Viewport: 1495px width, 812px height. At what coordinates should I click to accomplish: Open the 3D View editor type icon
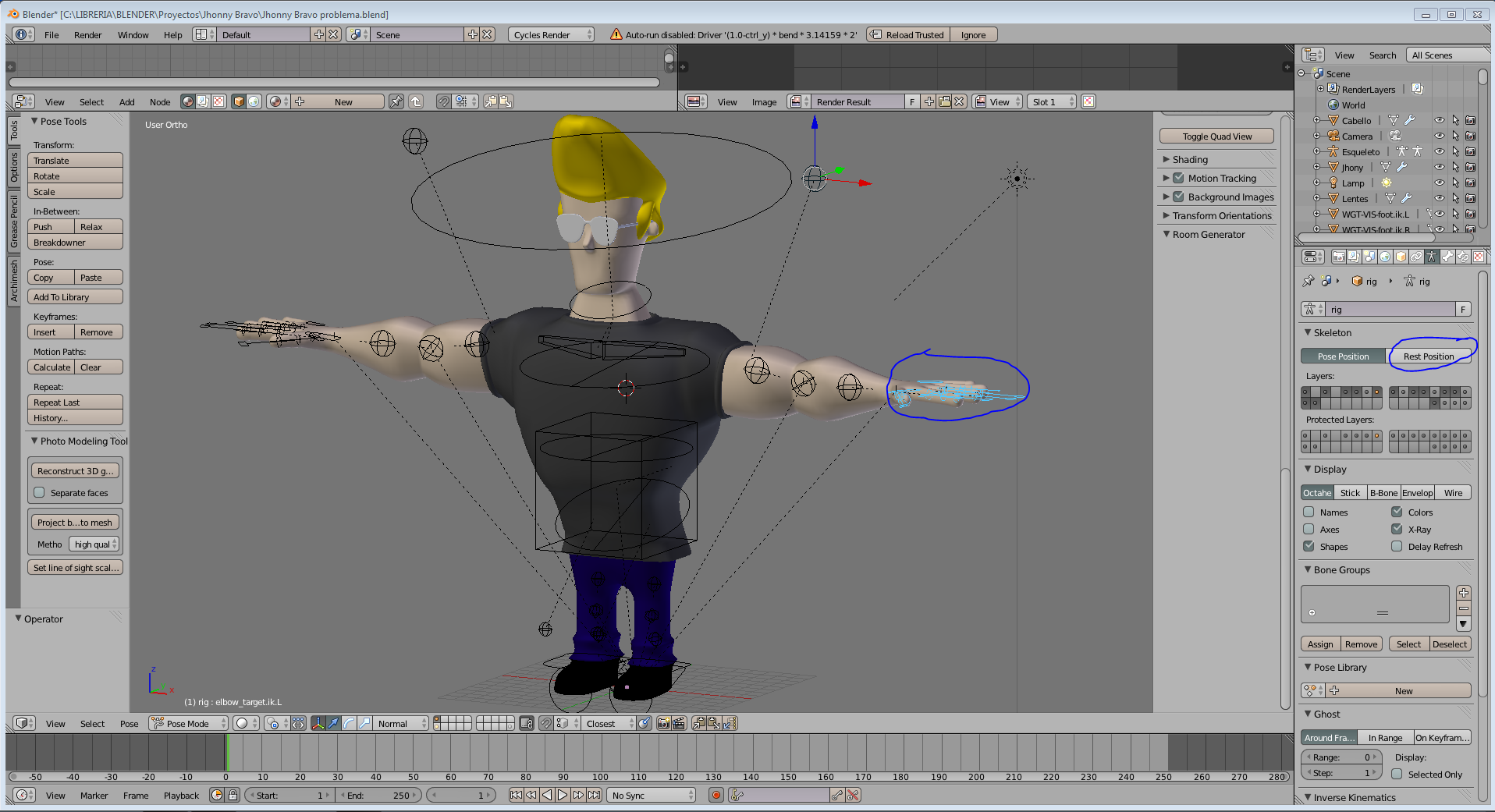point(24,723)
